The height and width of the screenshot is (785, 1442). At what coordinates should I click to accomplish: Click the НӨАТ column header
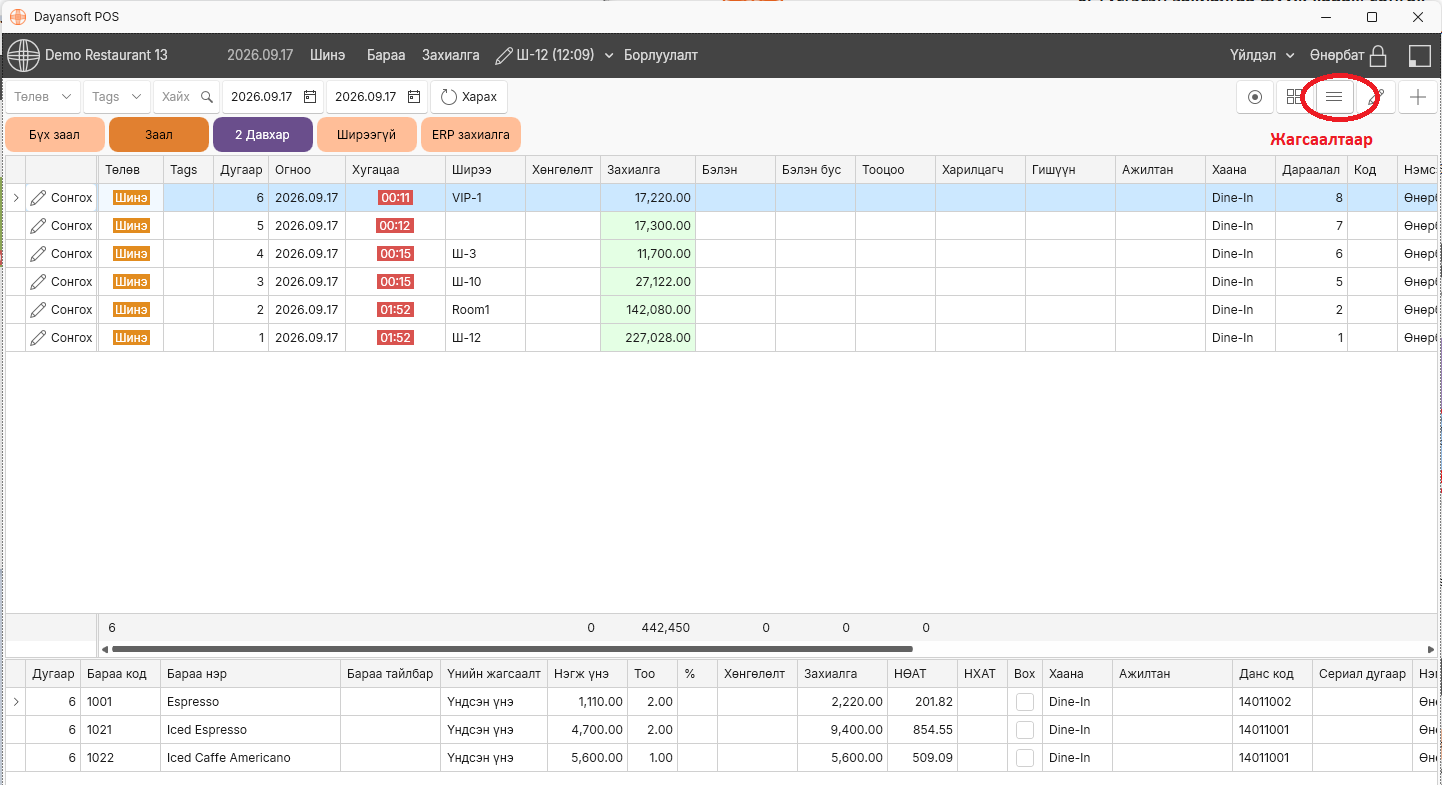tap(922, 674)
